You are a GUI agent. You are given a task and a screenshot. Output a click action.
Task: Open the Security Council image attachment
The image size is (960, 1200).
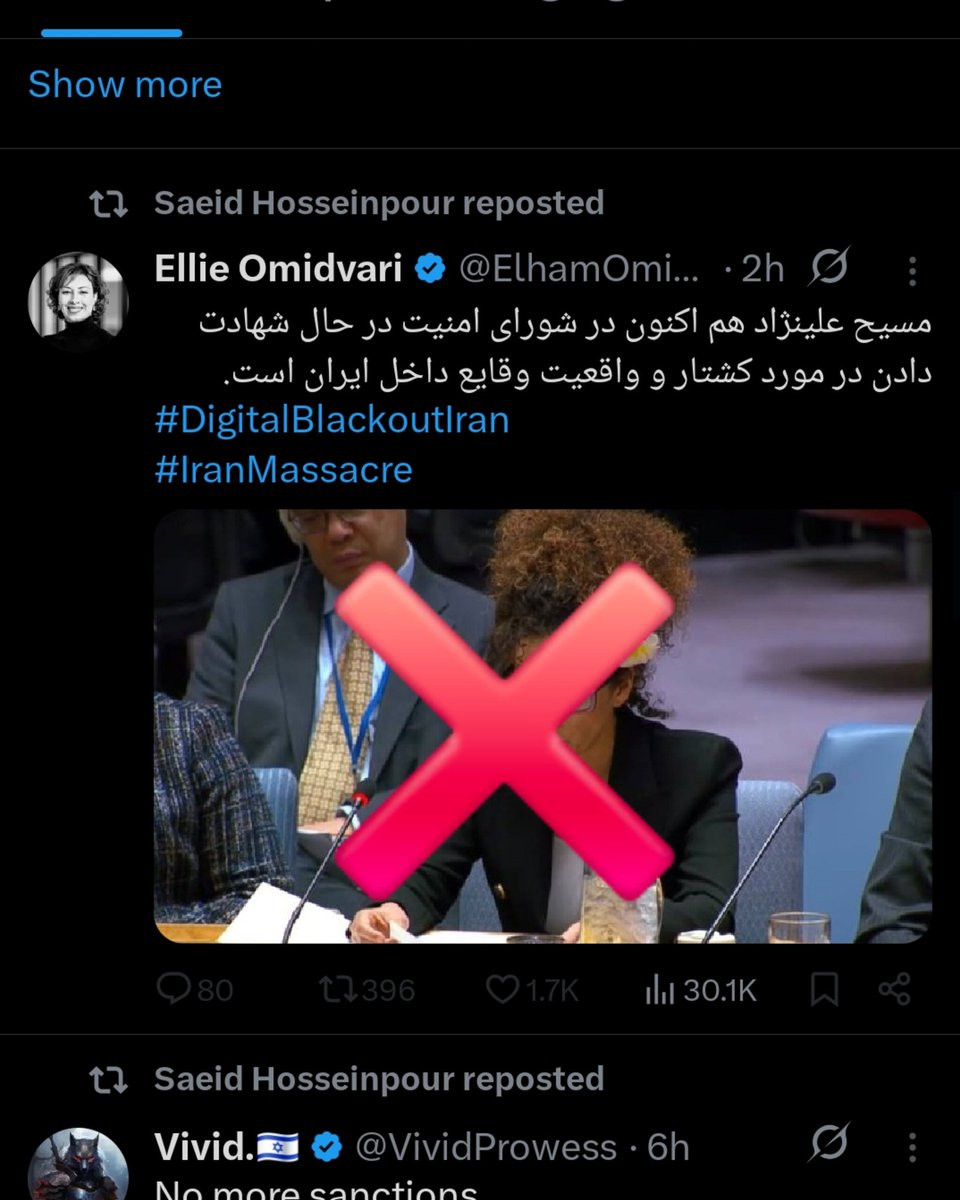543,726
